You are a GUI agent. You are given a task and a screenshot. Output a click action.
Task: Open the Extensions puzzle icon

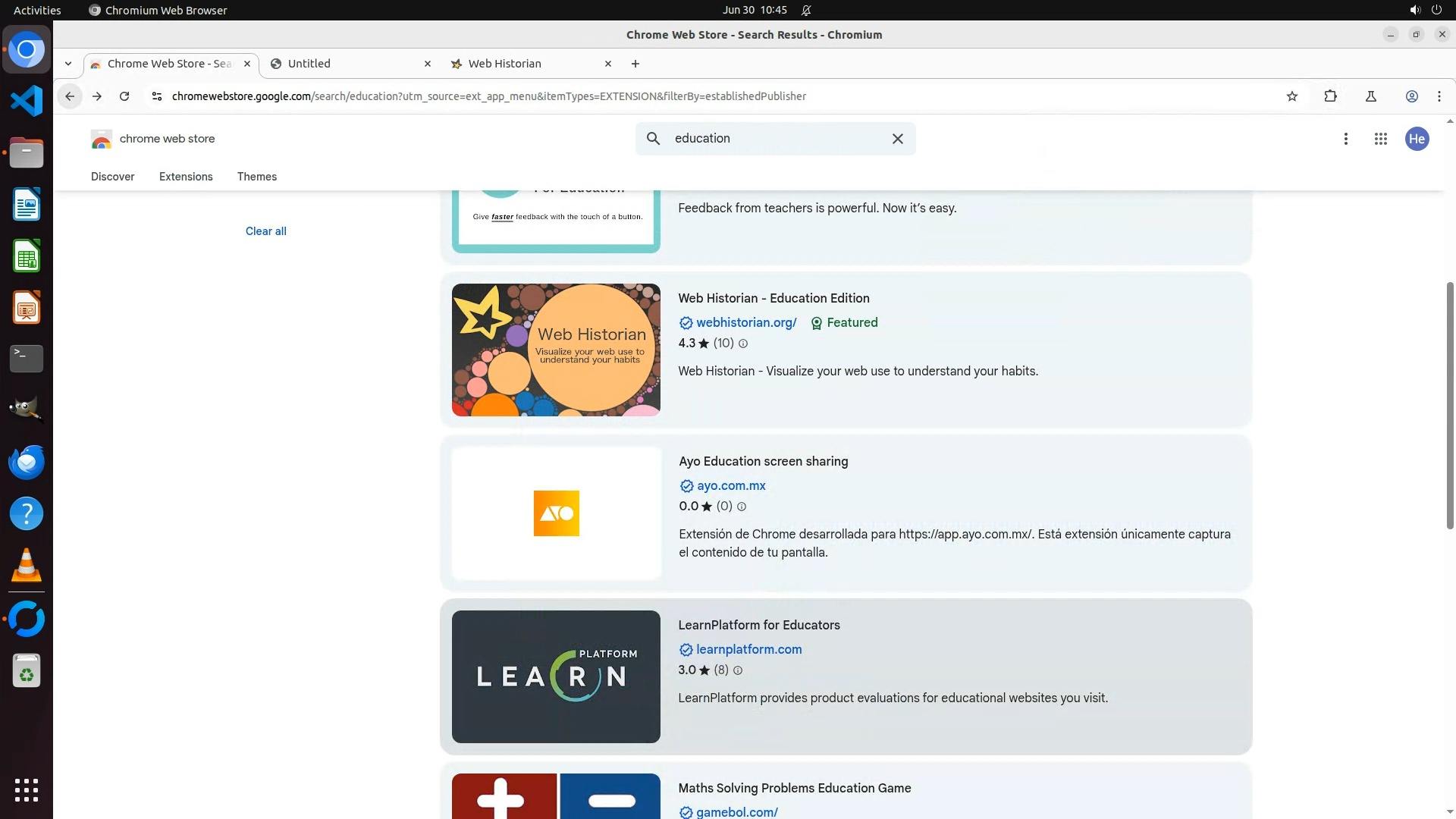pos(1330,96)
